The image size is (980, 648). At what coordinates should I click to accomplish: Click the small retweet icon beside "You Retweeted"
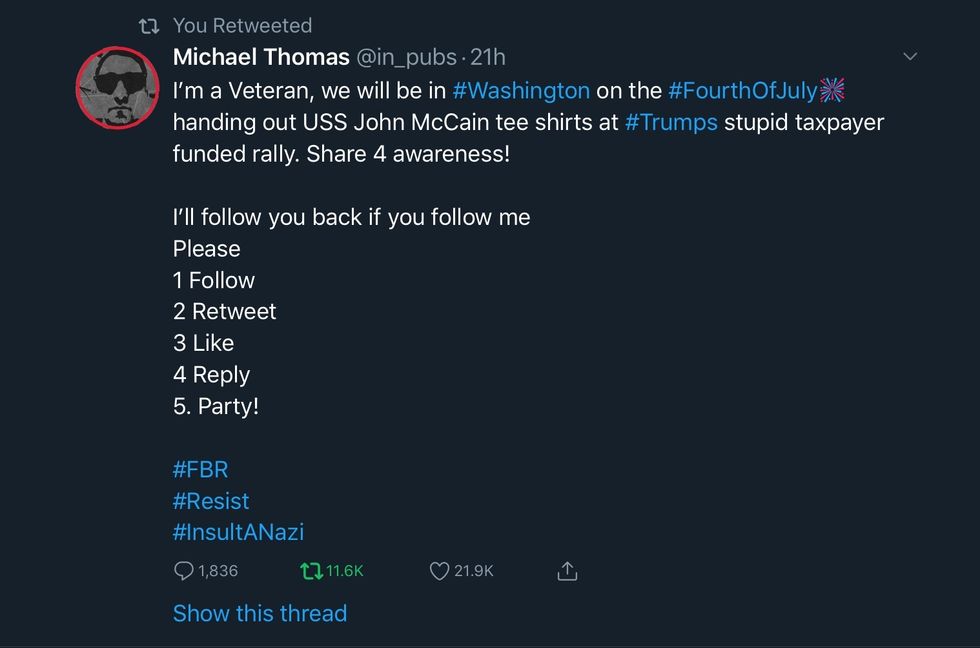pos(149,26)
